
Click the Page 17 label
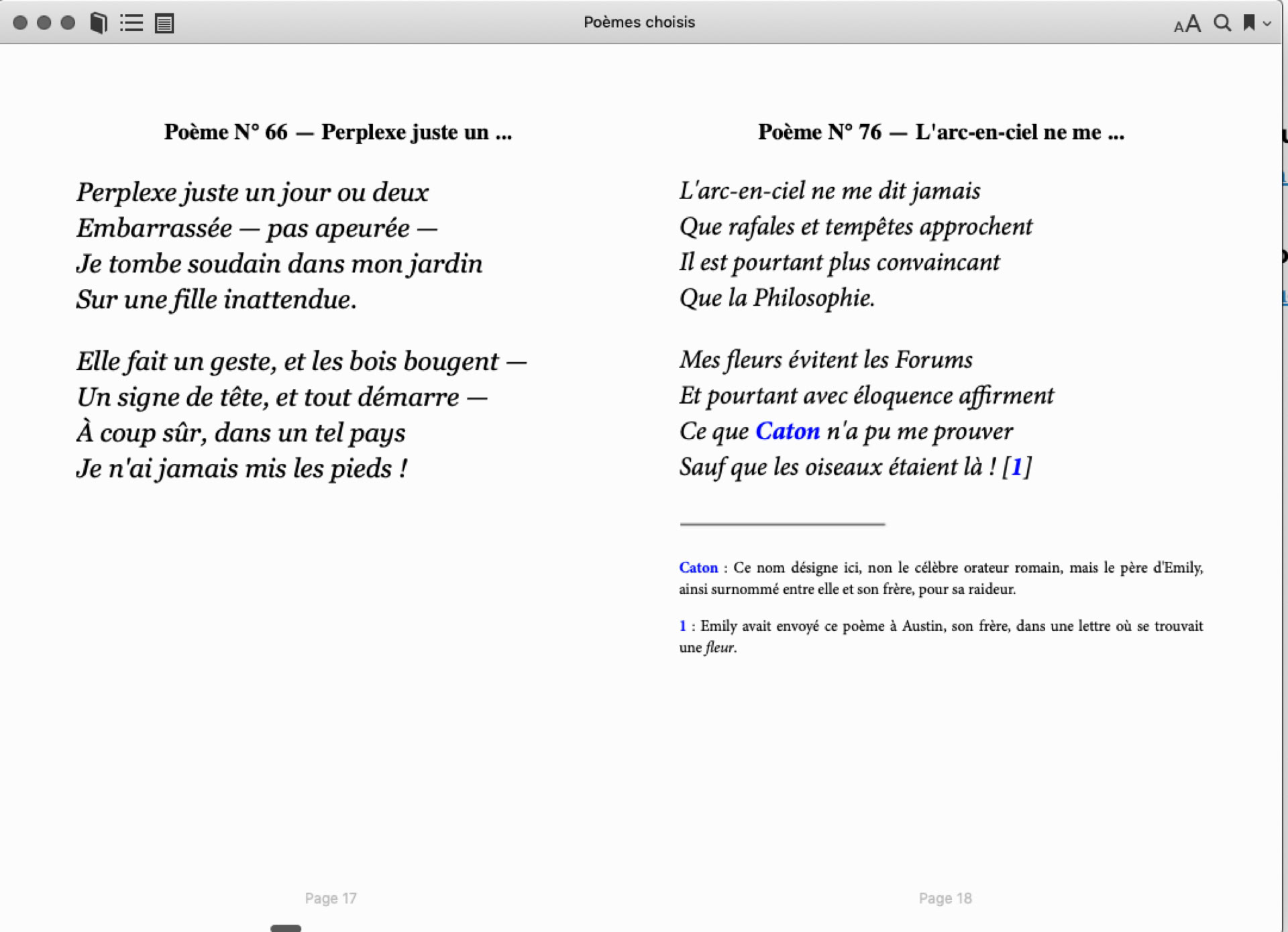331,898
